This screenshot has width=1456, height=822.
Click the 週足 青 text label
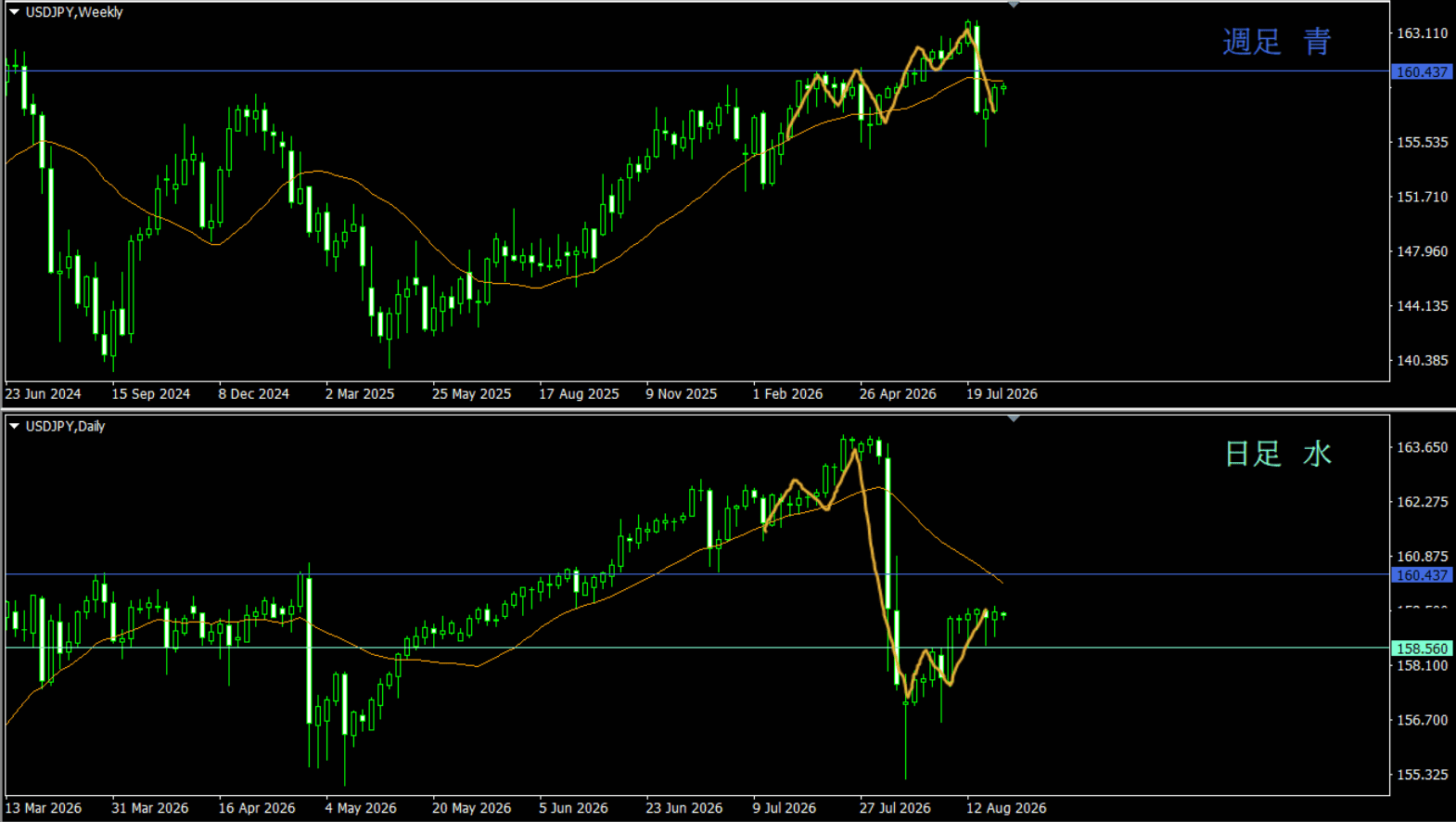click(1277, 42)
